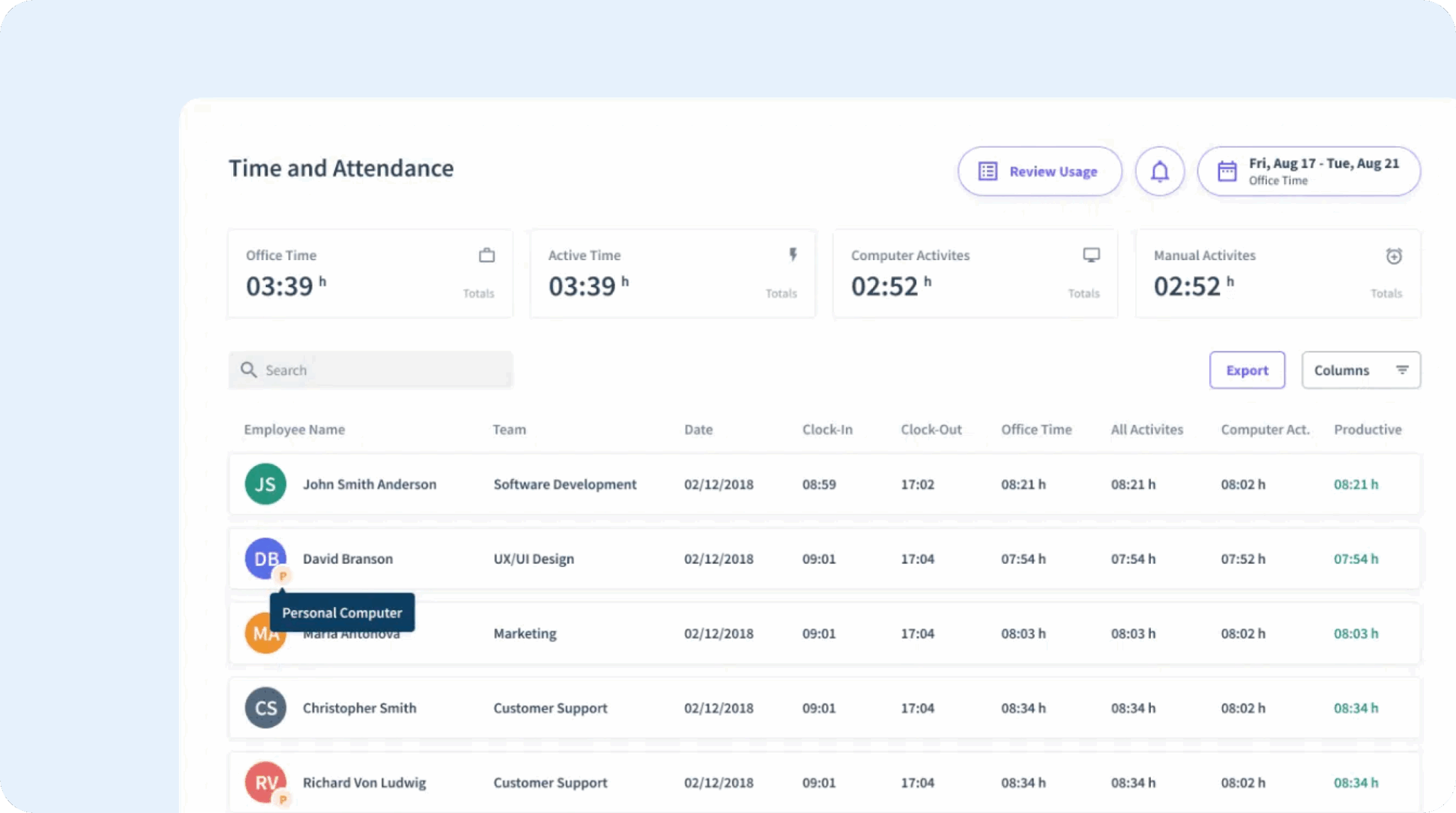Open the Review Usage button
Viewport: 1456px width, 813px height.
click(1039, 171)
